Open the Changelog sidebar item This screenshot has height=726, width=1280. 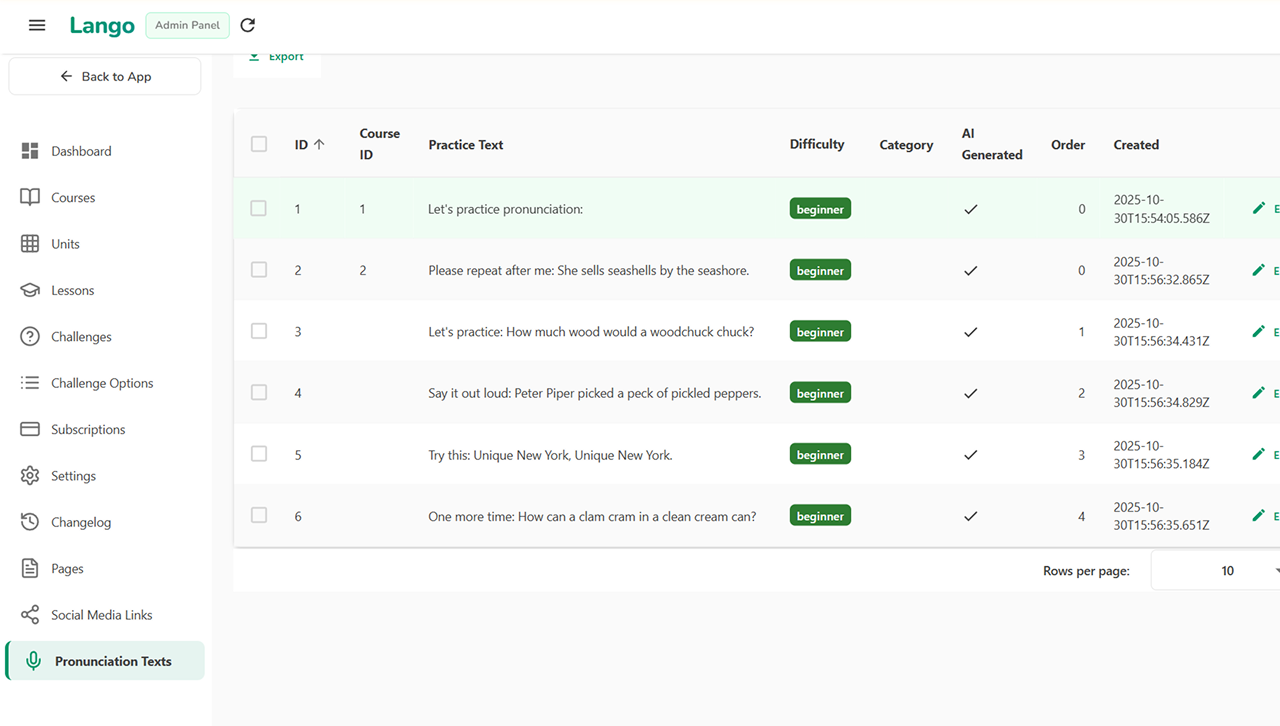click(81, 522)
